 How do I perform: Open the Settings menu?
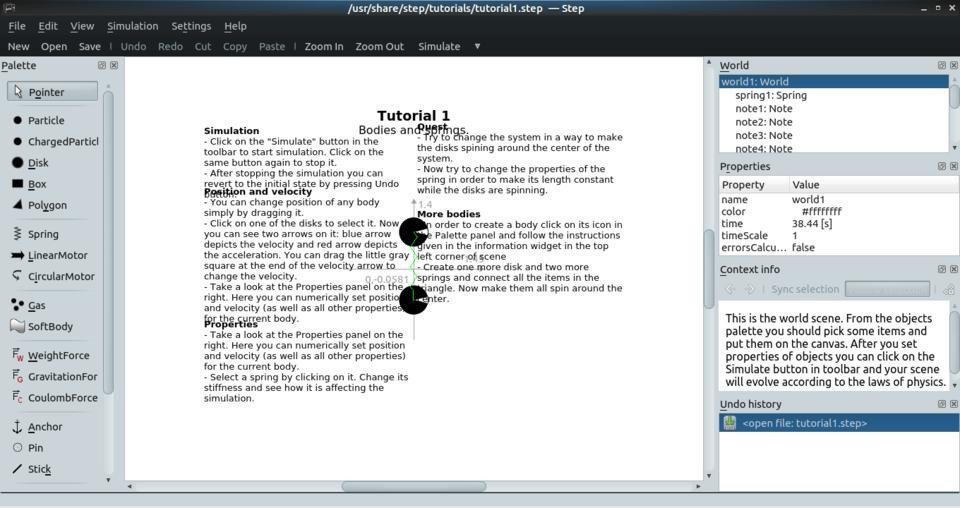click(191, 26)
